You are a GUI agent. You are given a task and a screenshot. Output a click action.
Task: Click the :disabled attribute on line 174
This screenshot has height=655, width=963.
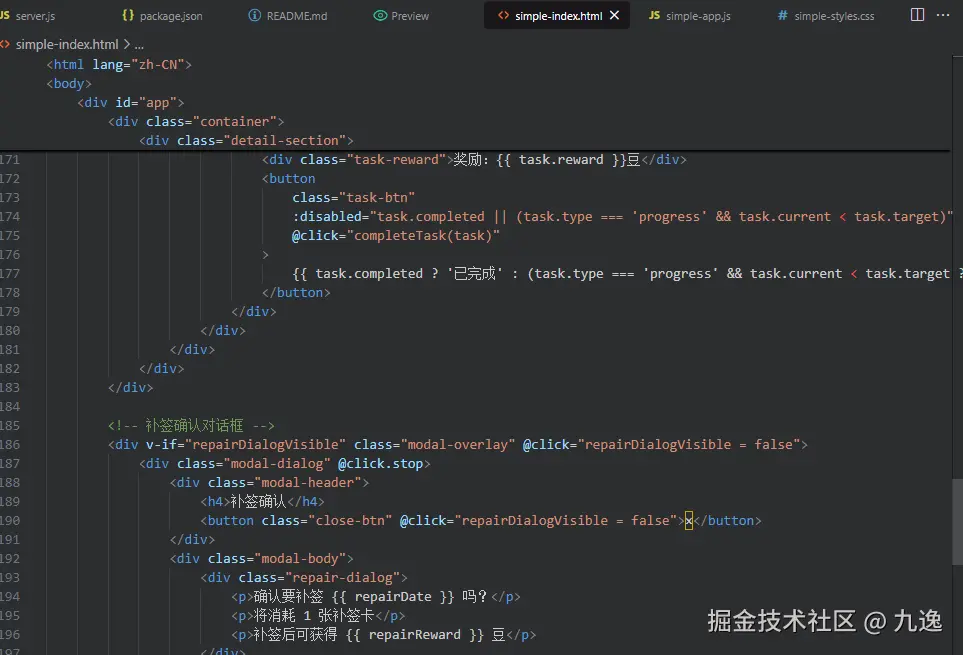(x=327, y=217)
